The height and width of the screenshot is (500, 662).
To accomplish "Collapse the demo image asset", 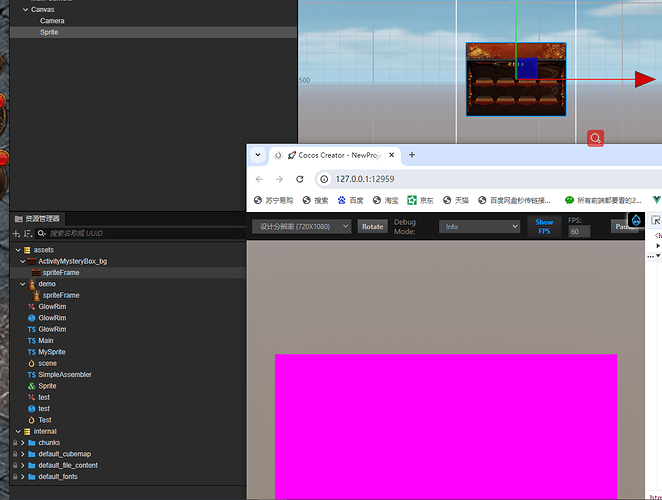I will [22, 284].
